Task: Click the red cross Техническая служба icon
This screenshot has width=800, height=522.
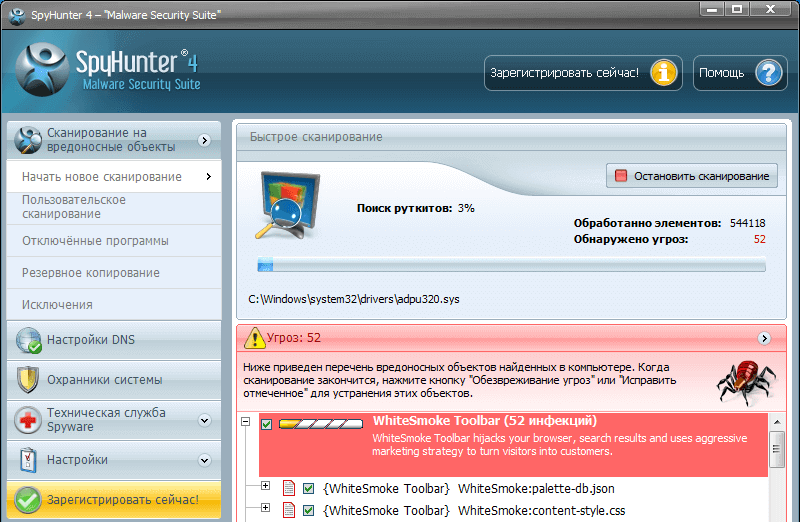Action: [28, 420]
